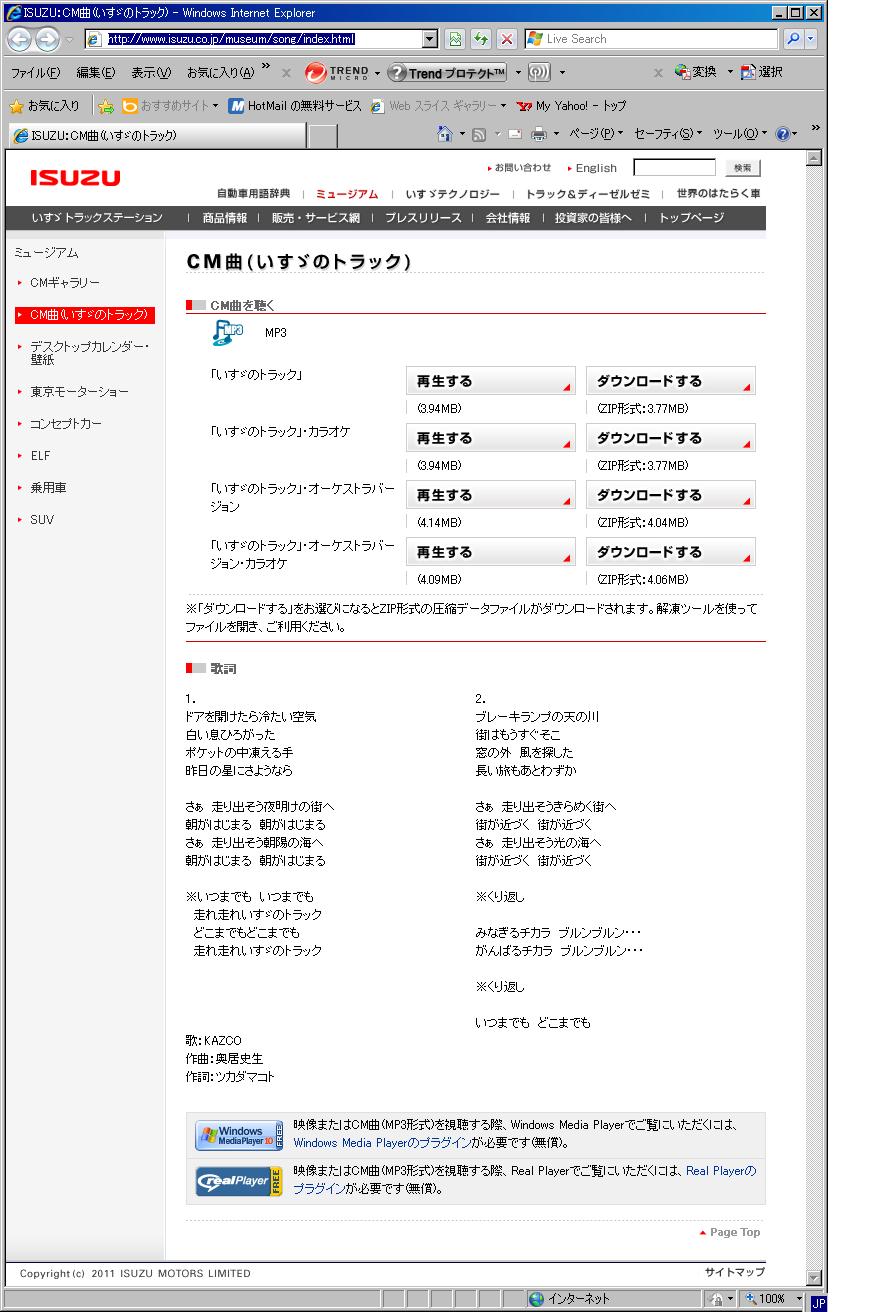This screenshot has width=896, height=1312.
Task: Open コンセプトカー in the sidebar
Action: [66, 424]
